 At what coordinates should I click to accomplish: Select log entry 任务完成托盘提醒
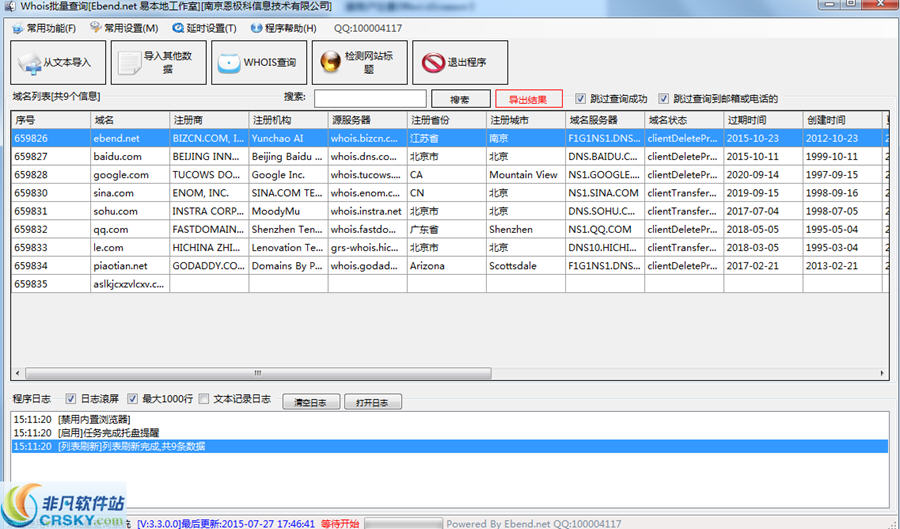(450, 433)
